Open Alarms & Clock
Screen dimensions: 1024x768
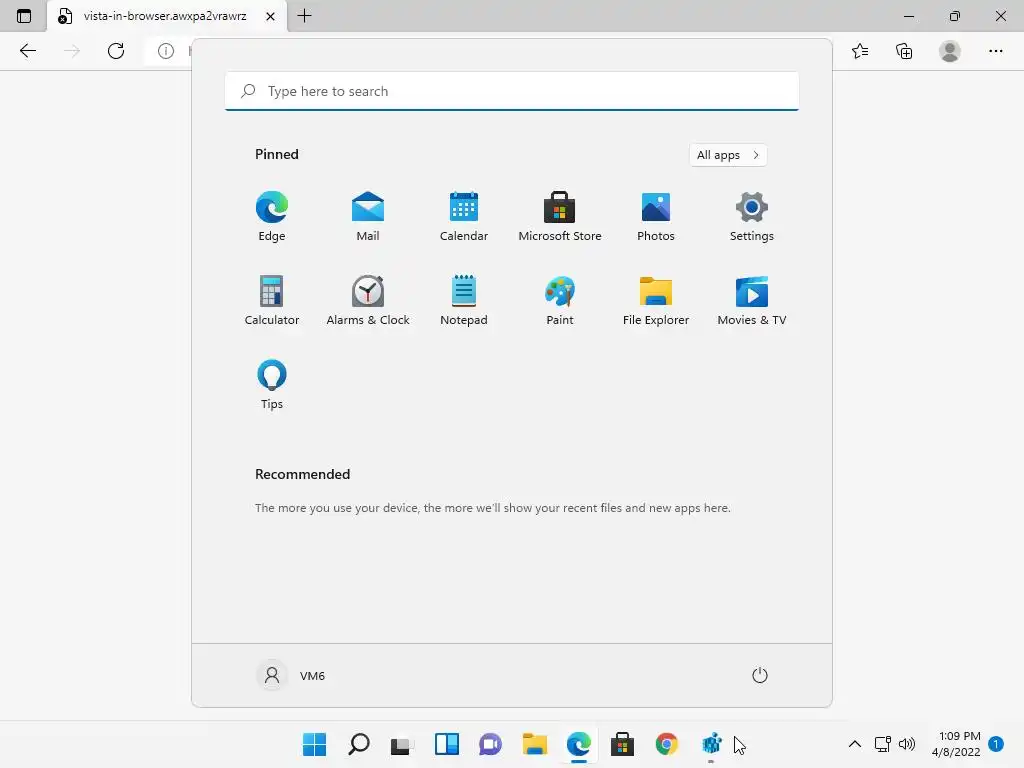point(368,300)
